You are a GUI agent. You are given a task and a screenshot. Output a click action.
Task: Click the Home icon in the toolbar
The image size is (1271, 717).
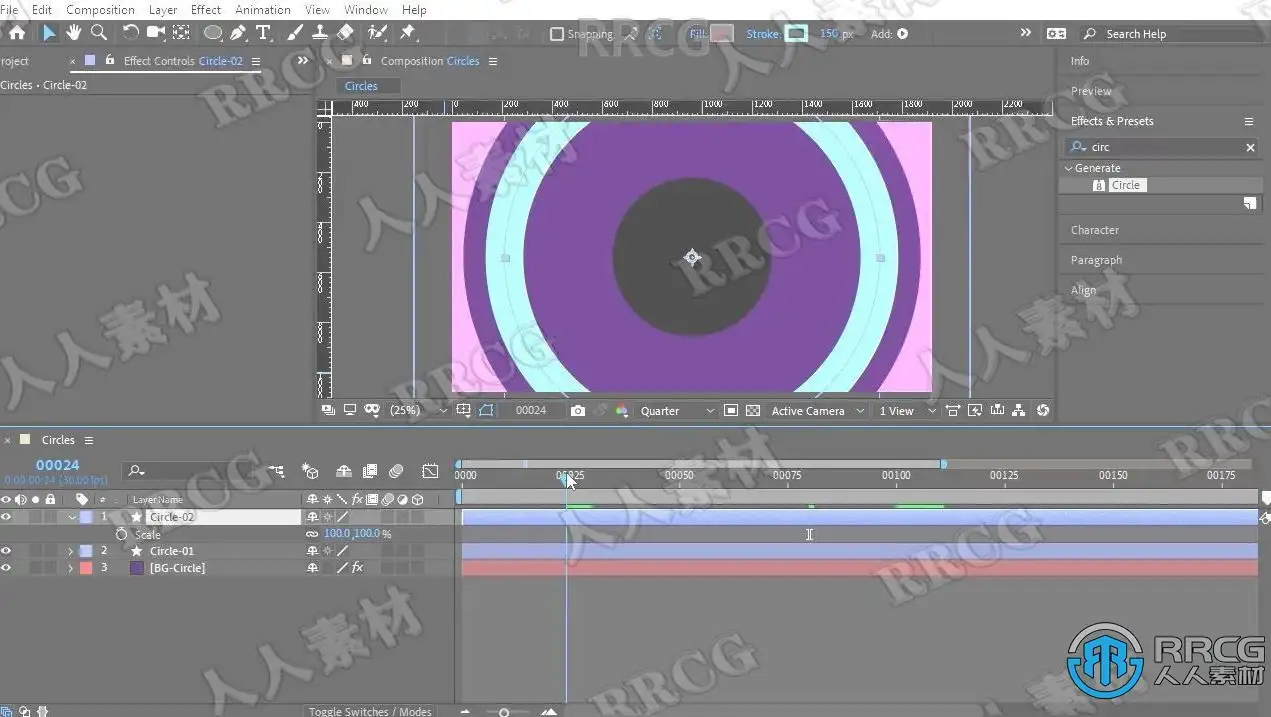tap(17, 33)
